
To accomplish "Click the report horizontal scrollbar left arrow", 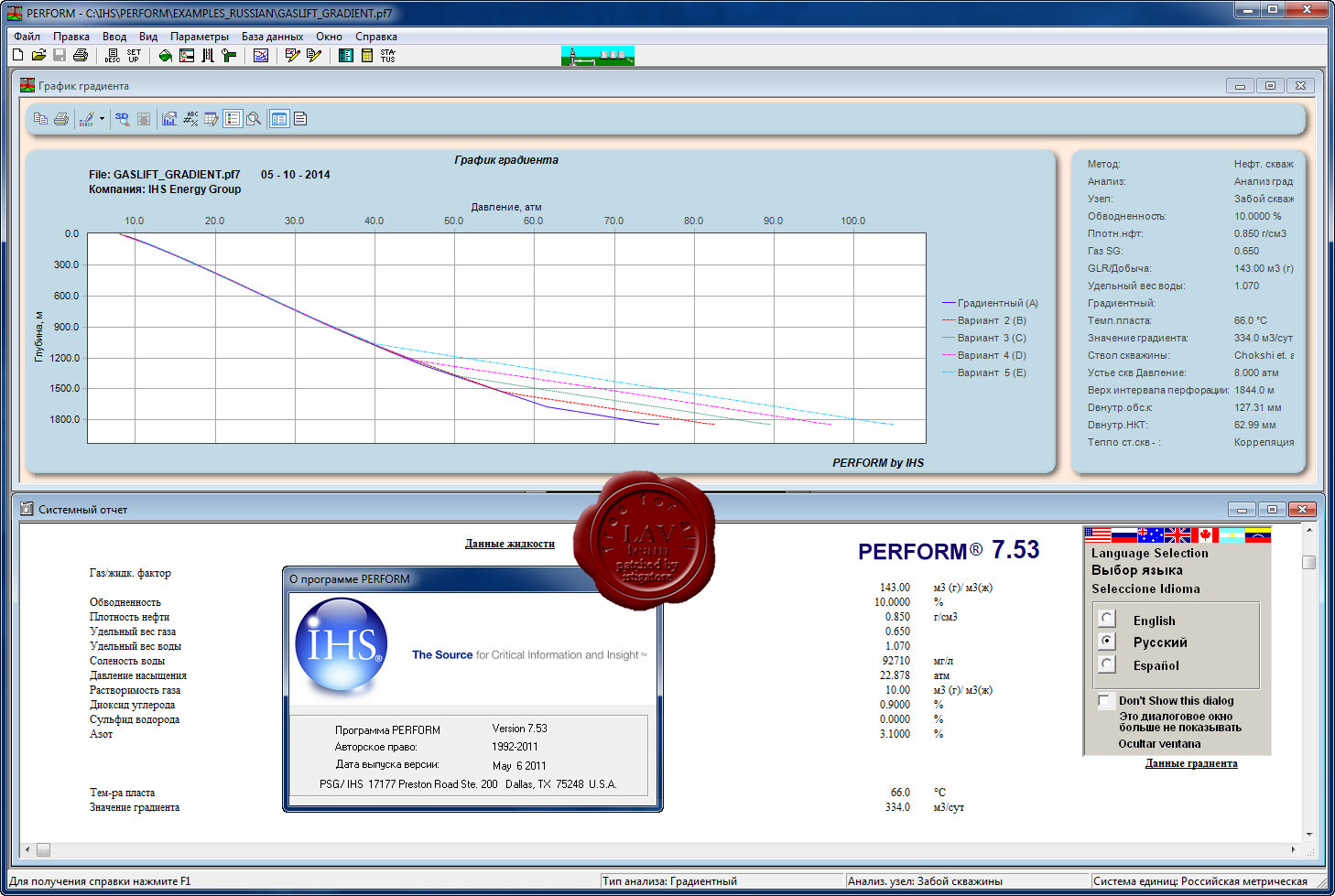I will [x=27, y=849].
